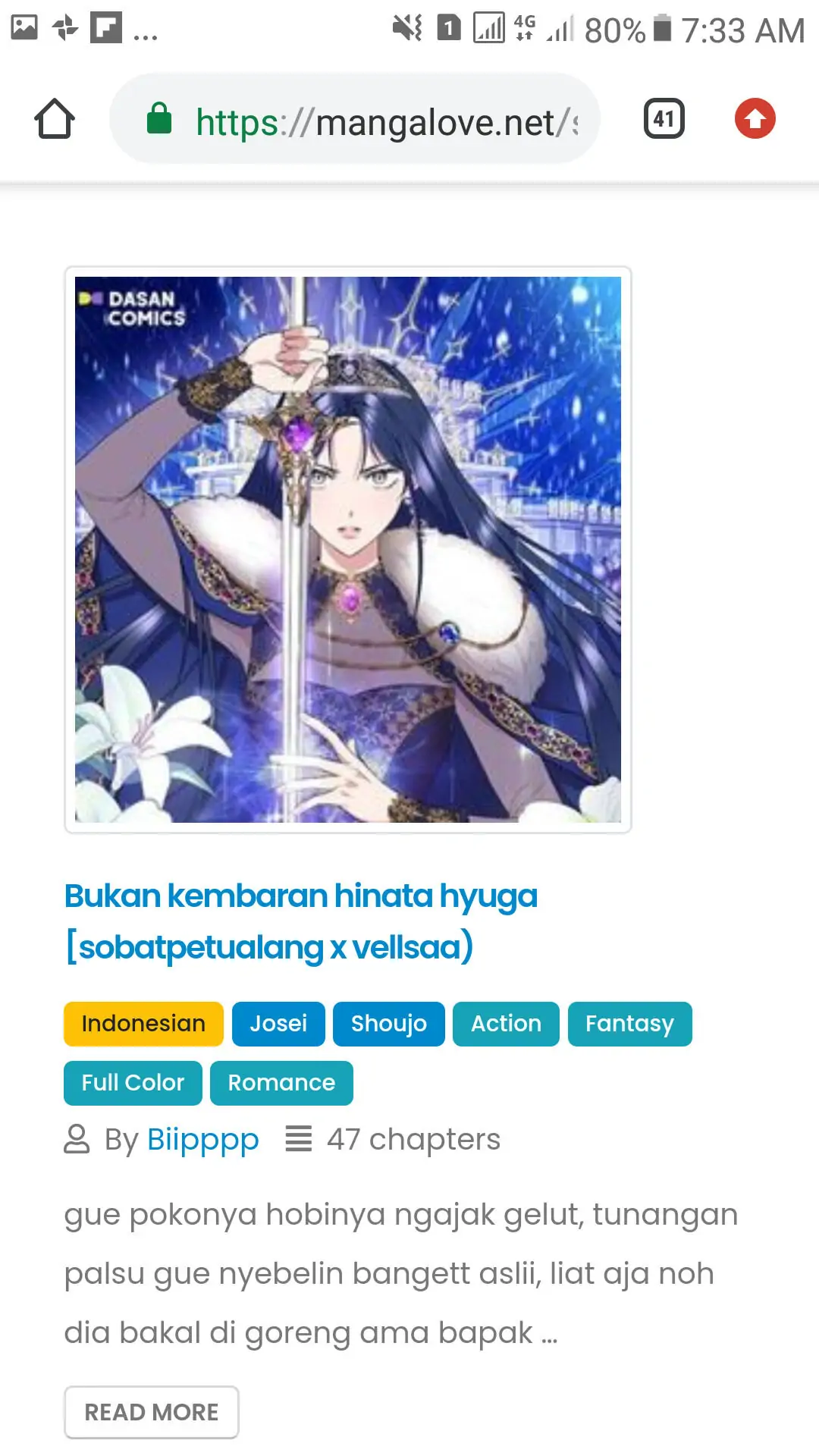Tap the red upload arrow icon
The height and width of the screenshot is (1456, 819).
click(755, 119)
